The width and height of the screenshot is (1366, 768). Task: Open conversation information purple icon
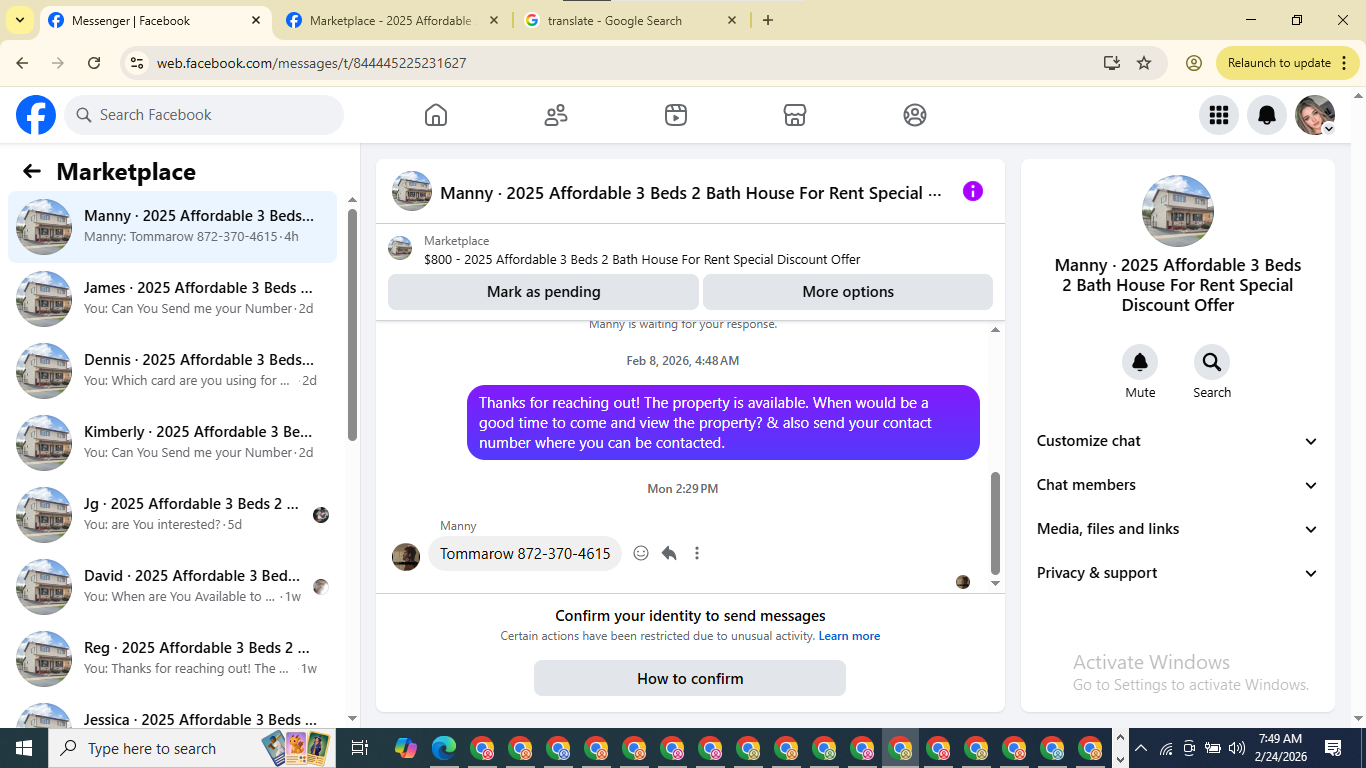973,191
